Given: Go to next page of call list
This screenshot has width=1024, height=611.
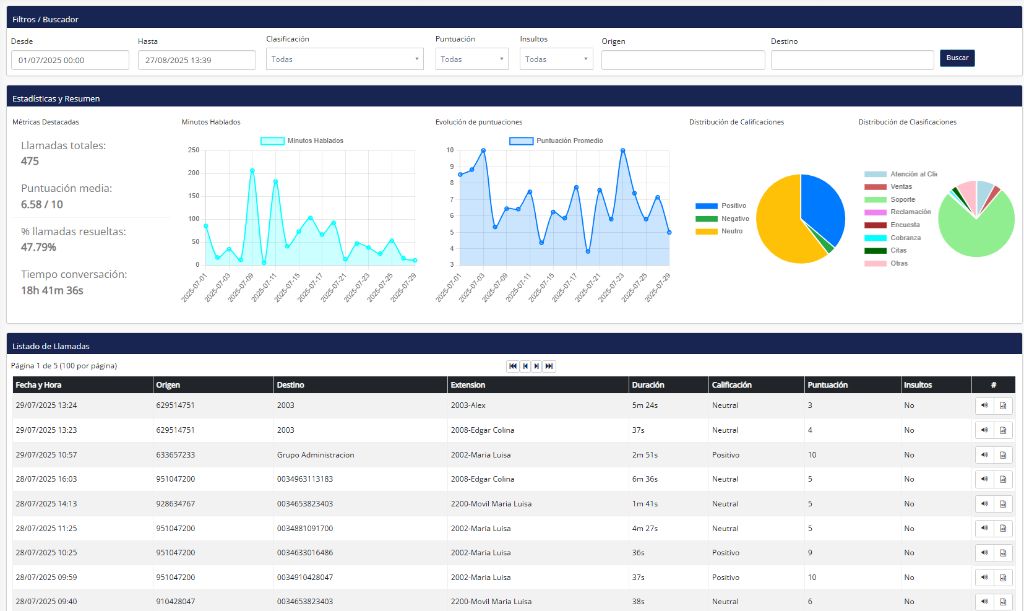Looking at the screenshot, I should [537, 366].
